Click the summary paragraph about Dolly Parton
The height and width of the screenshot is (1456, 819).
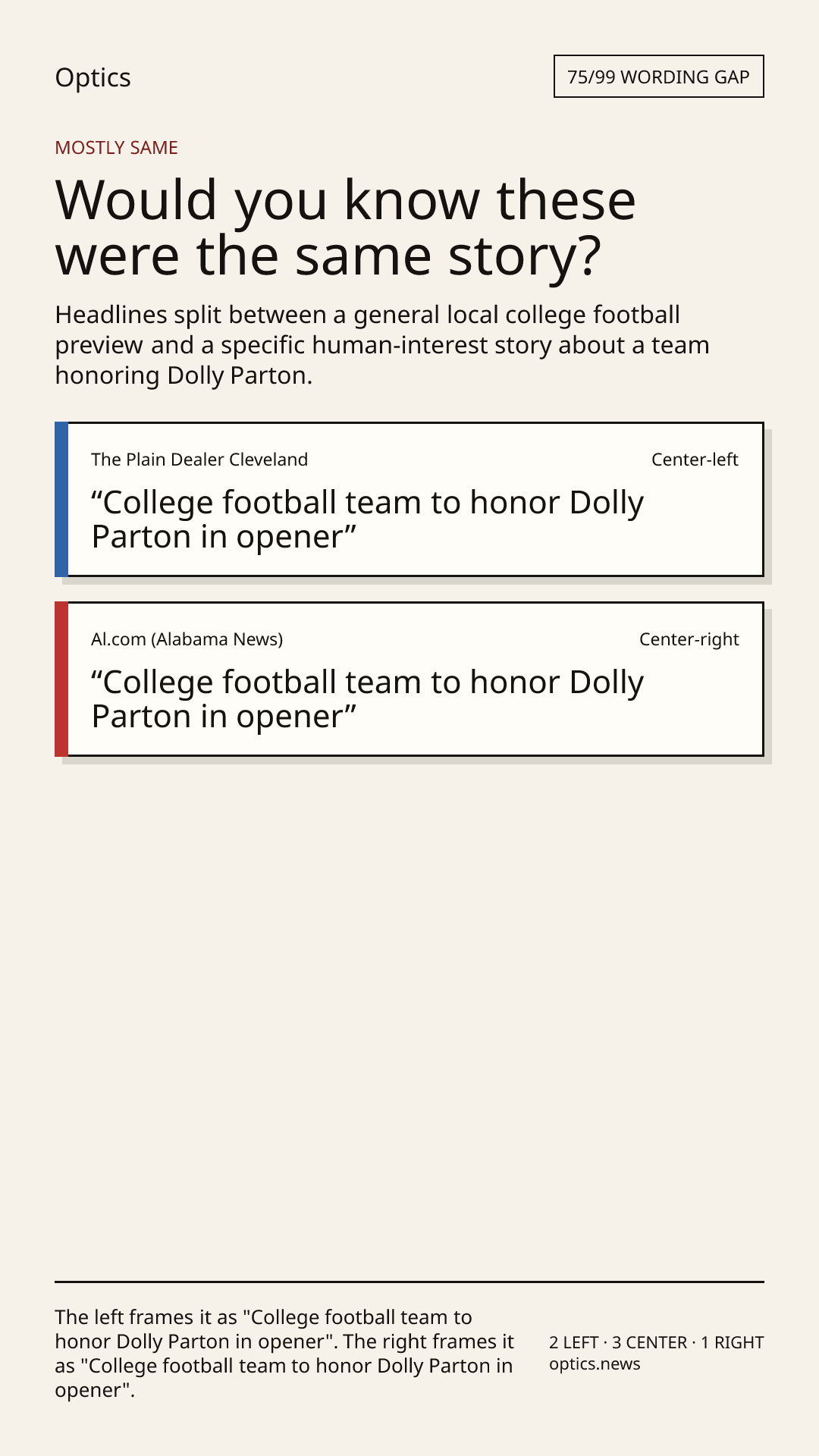[x=382, y=345]
